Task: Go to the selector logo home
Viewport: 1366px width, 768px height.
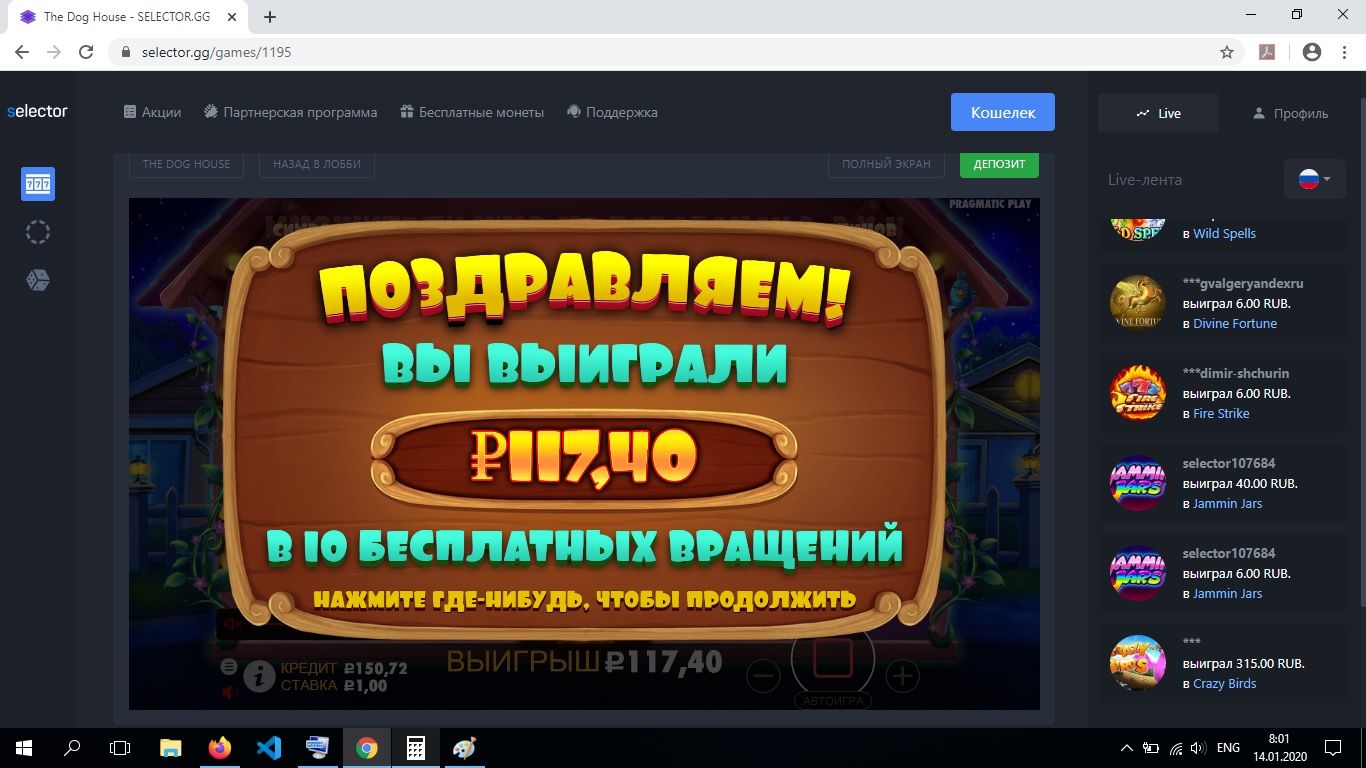Action: [x=37, y=111]
